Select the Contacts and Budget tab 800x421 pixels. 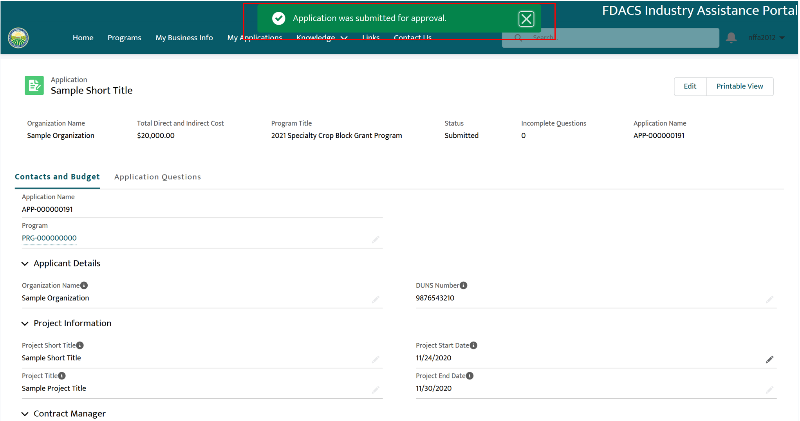coord(57,177)
